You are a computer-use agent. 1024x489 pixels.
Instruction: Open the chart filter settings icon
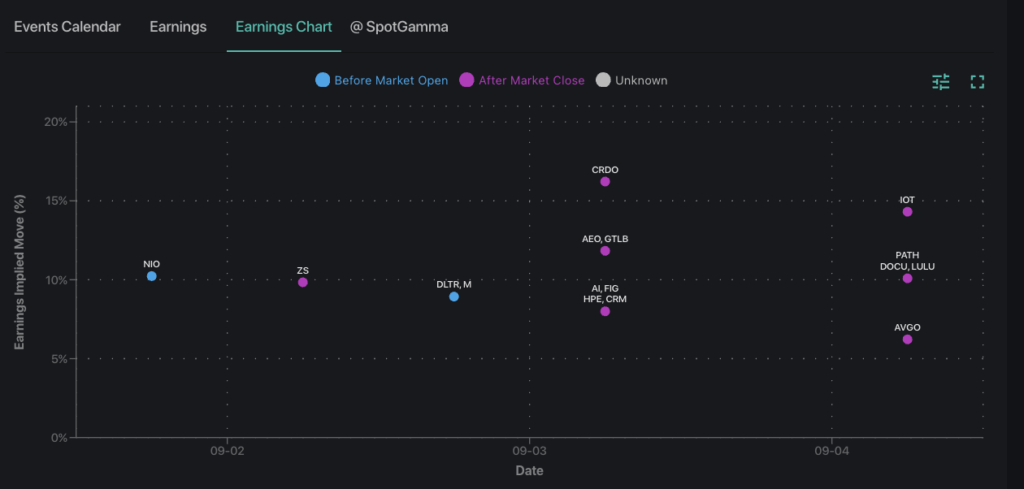(x=940, y=82)
